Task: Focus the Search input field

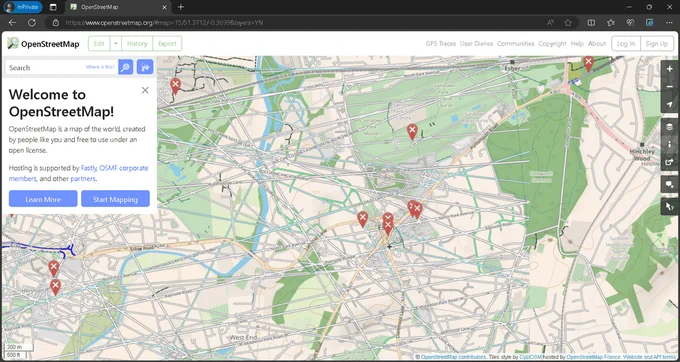Action: click(61, 67)
